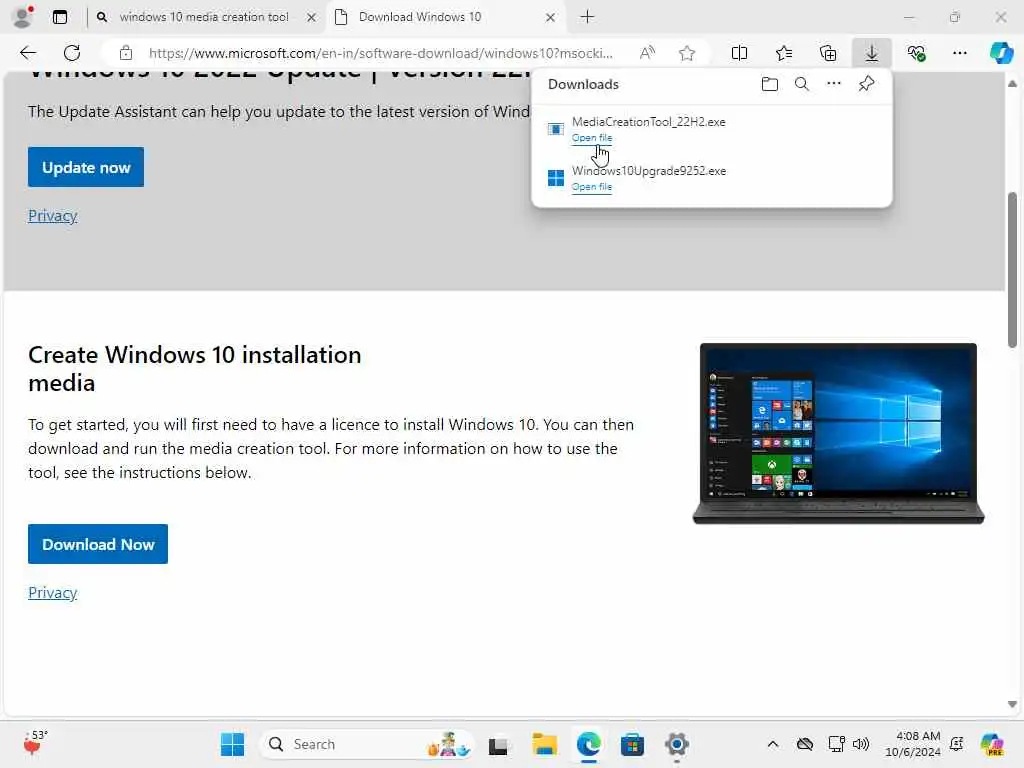Click Open file under MediaCreationTool_22H2.exe
This screenshot has height=768, width=1024.
click(x=592, y=138)
